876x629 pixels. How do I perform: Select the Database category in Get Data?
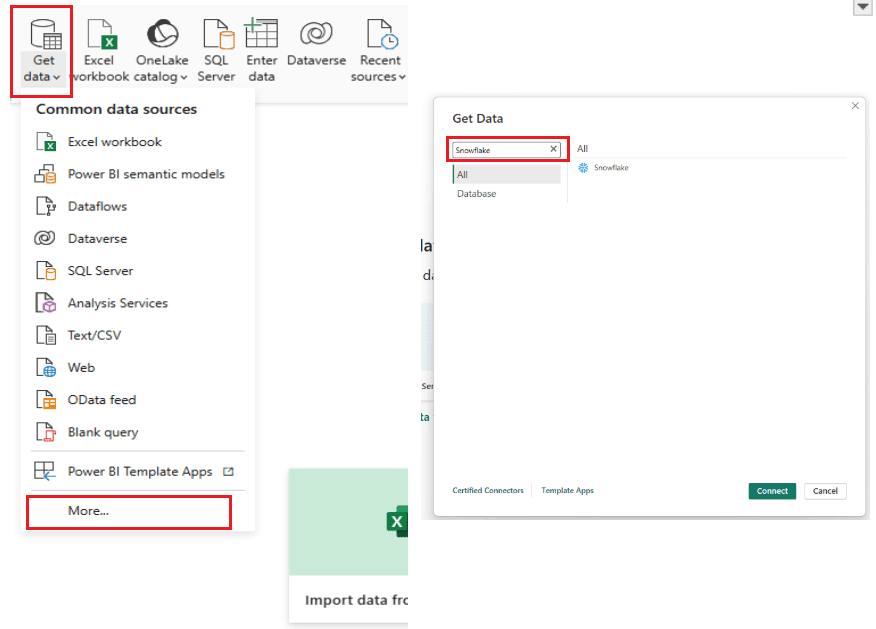[x=507, y=194]
